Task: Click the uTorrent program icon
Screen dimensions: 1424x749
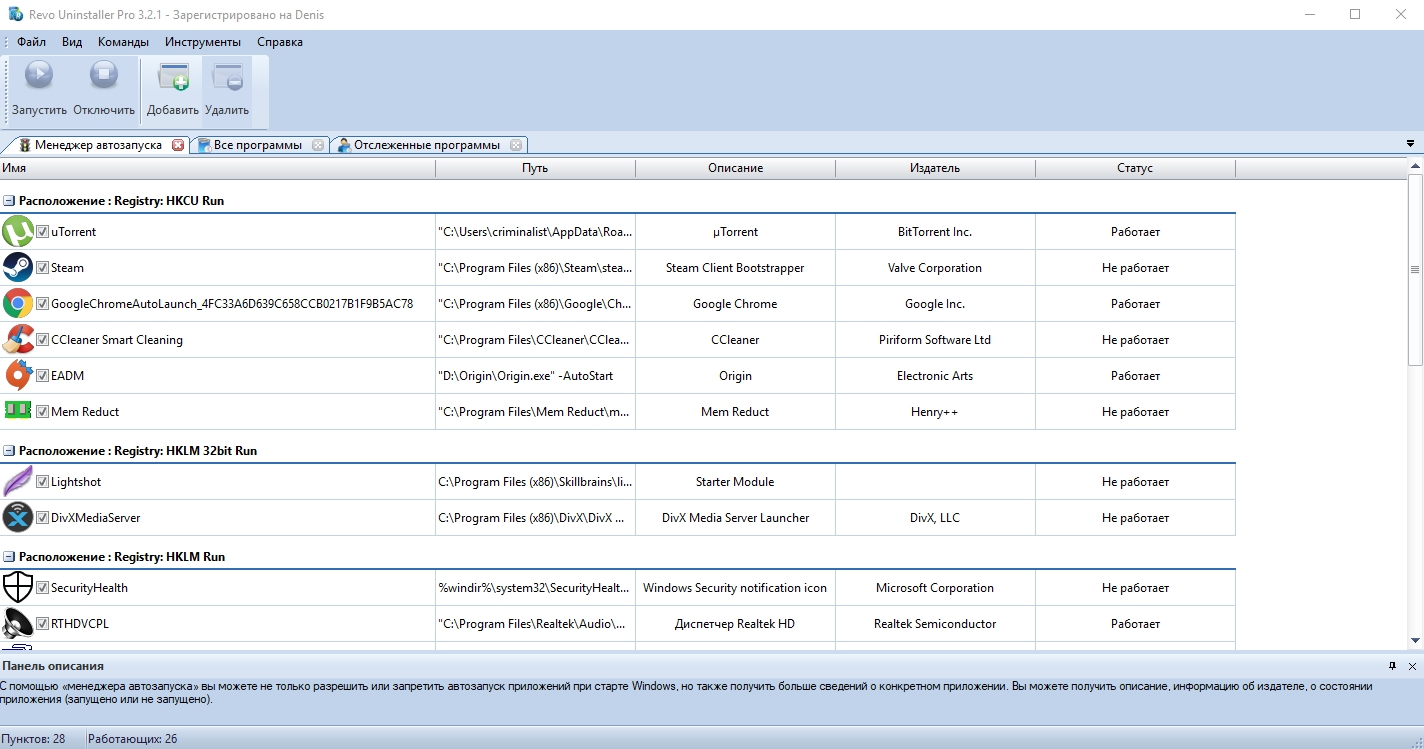Action: tap(18, 232)
